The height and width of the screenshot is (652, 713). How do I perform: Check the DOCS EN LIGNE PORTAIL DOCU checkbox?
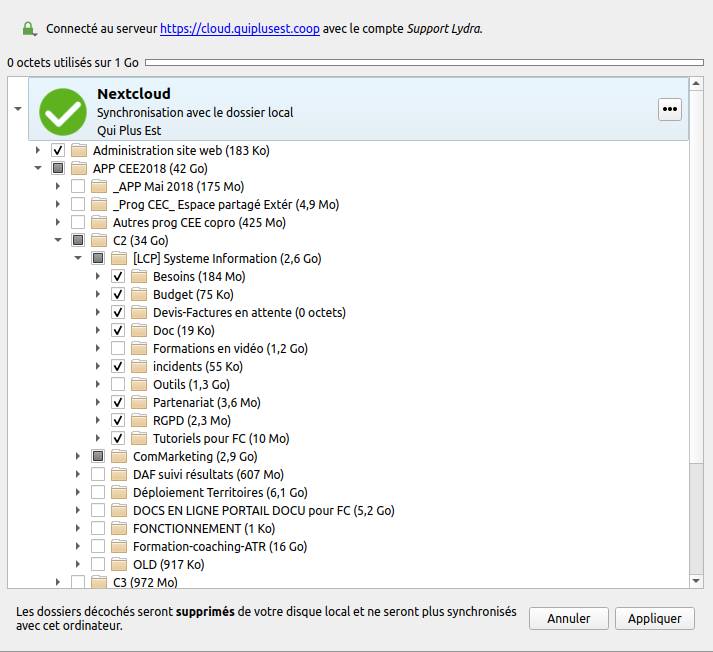[98, 510]
